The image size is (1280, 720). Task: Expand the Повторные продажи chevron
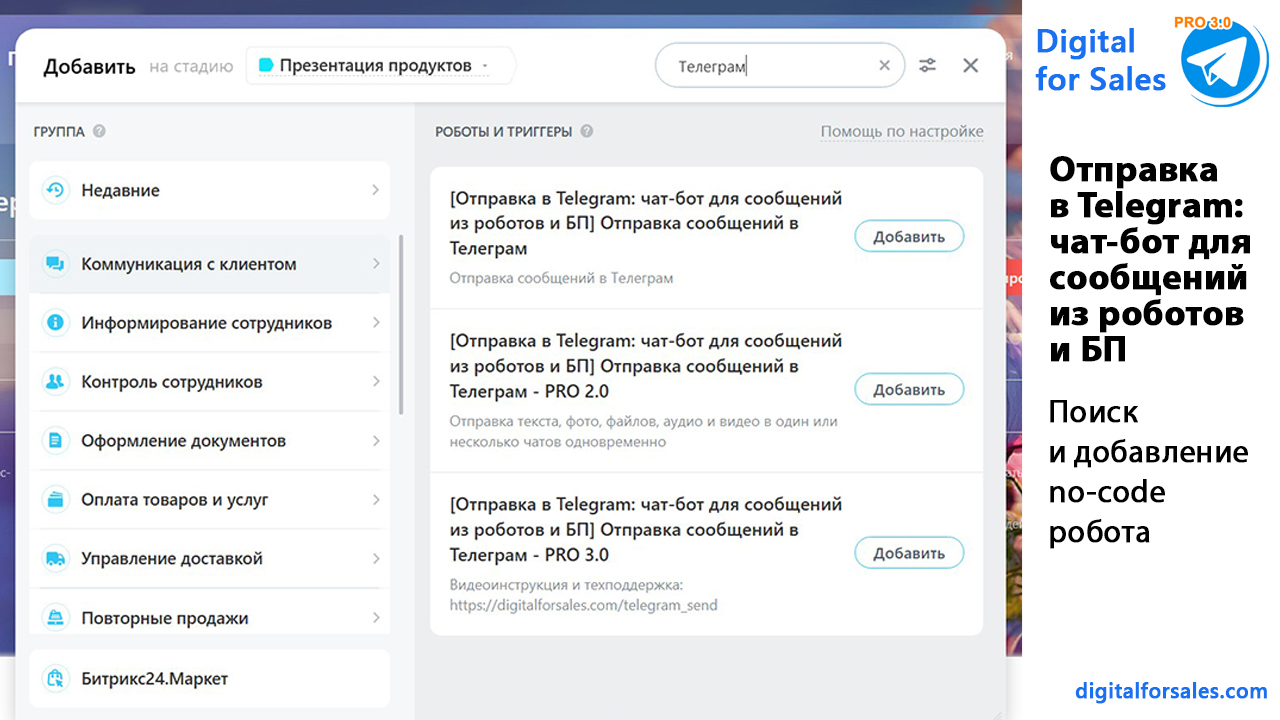[375, 618]
